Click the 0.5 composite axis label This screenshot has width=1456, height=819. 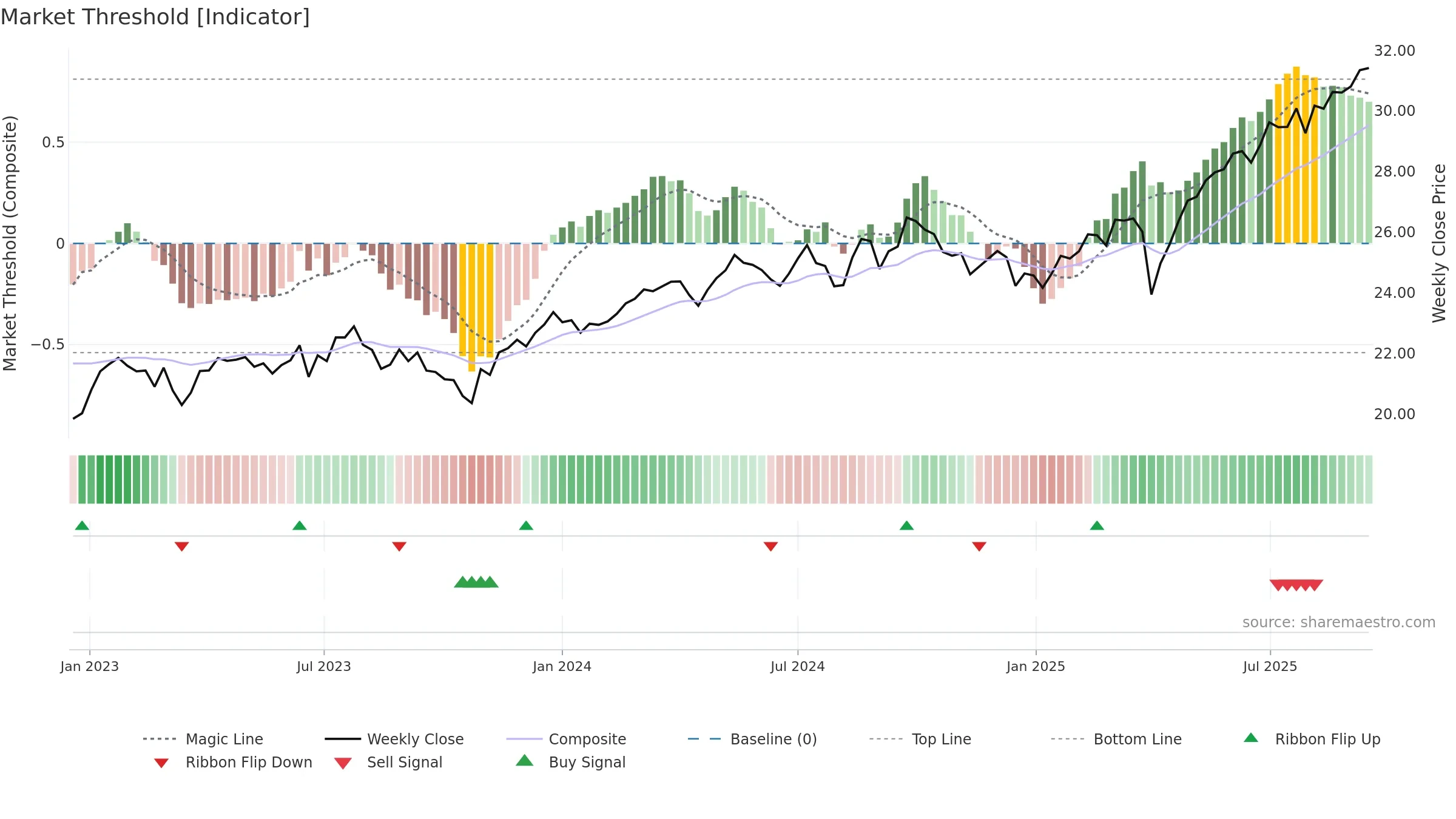(x=53, y=142)
